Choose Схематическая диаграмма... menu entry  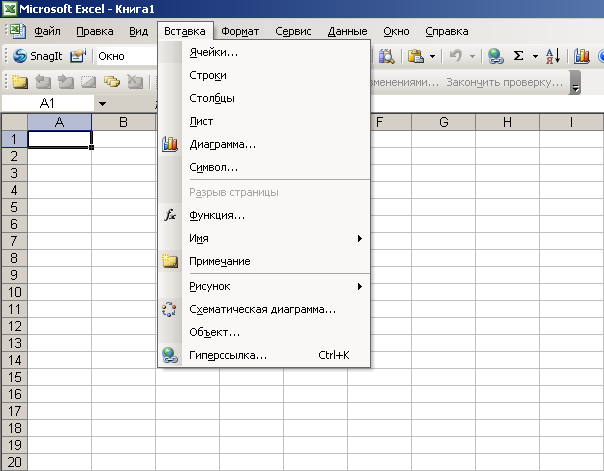(x=264, y=309)
